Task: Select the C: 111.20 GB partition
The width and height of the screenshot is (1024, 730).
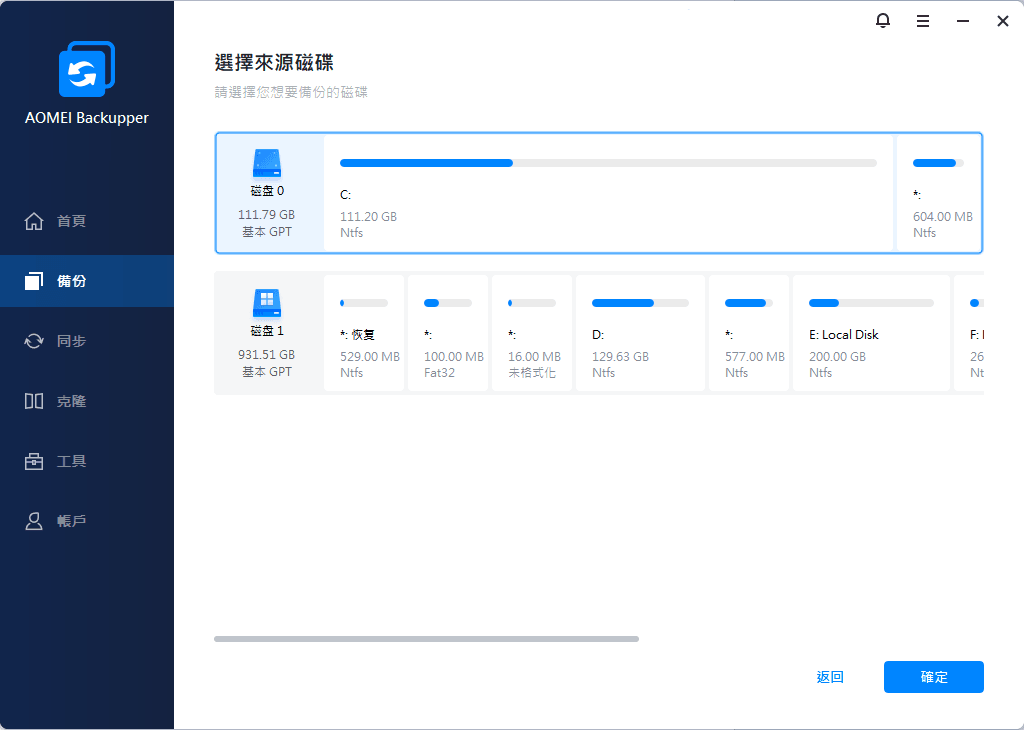Action: click(608, 193)
